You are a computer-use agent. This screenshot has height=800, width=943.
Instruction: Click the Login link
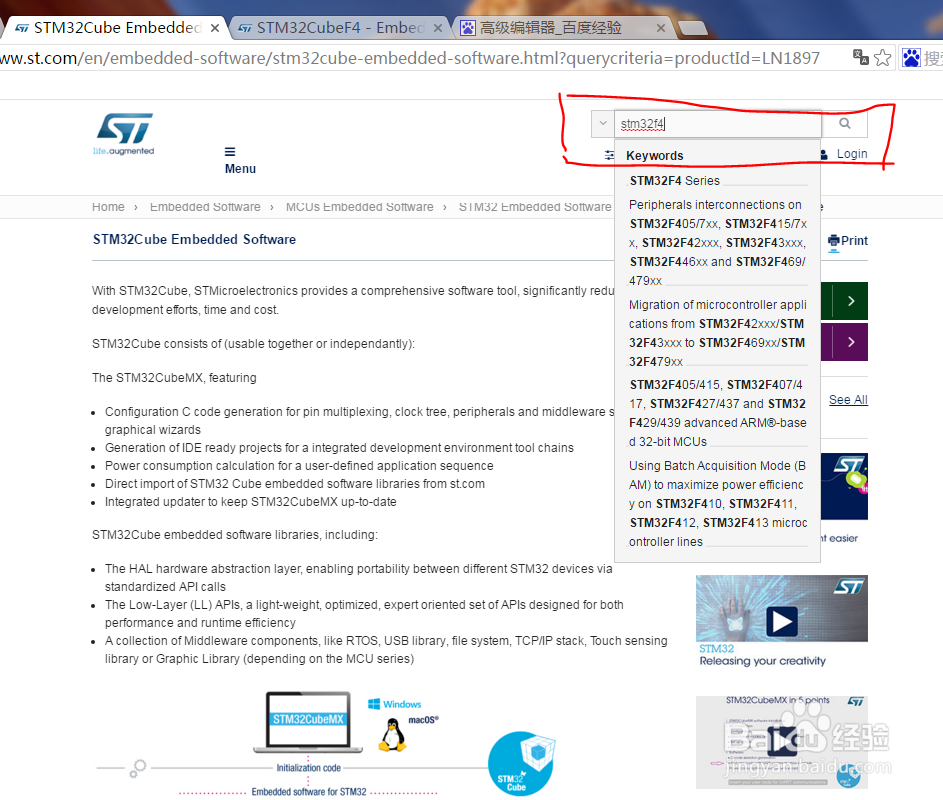point(852,154)
